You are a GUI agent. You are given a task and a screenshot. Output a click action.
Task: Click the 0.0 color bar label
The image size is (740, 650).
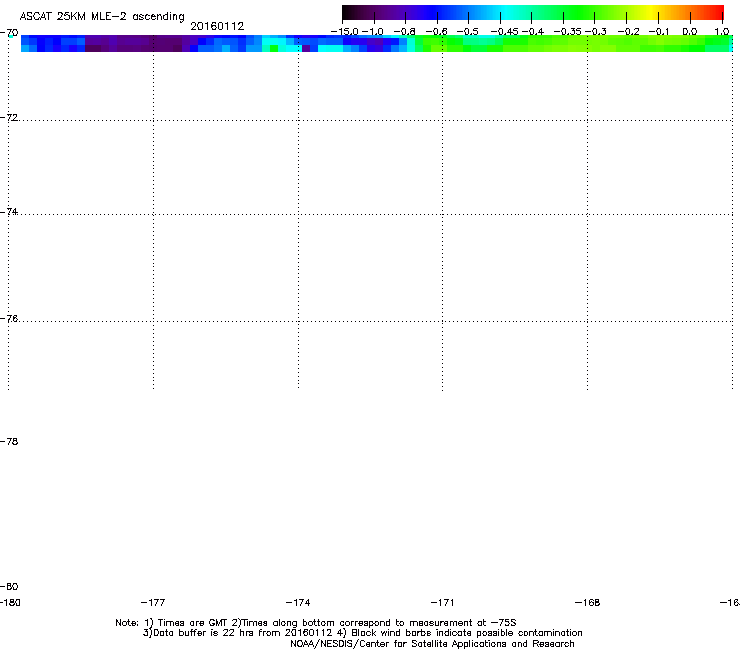(x=690, y=32)
